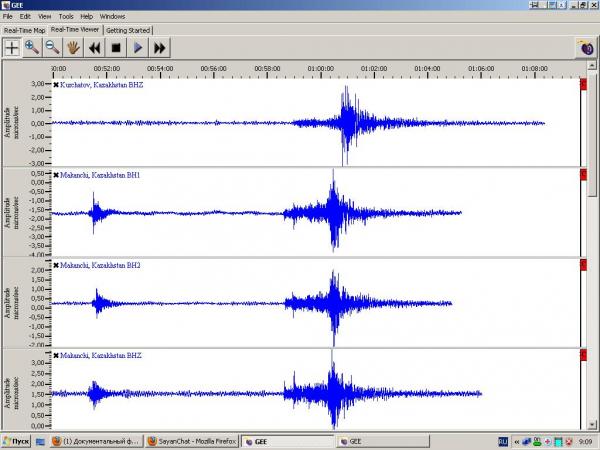Click the red marker on Kurchatov BHZ panel
The image size is (600, 450).
tap(584, 85)
